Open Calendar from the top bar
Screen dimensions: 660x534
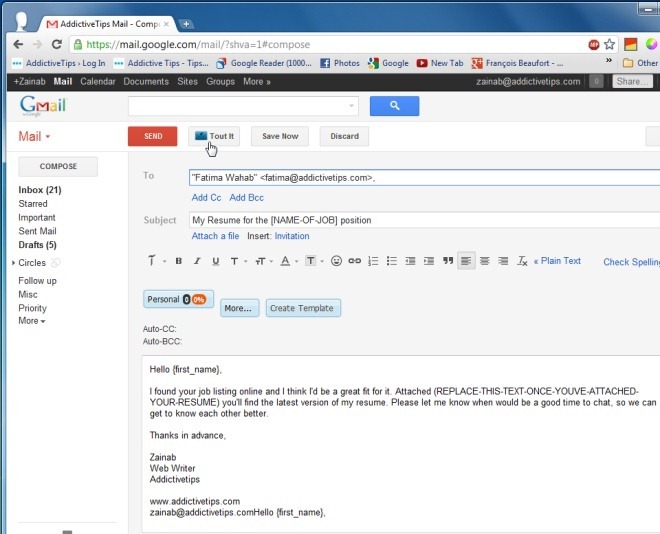98,81
